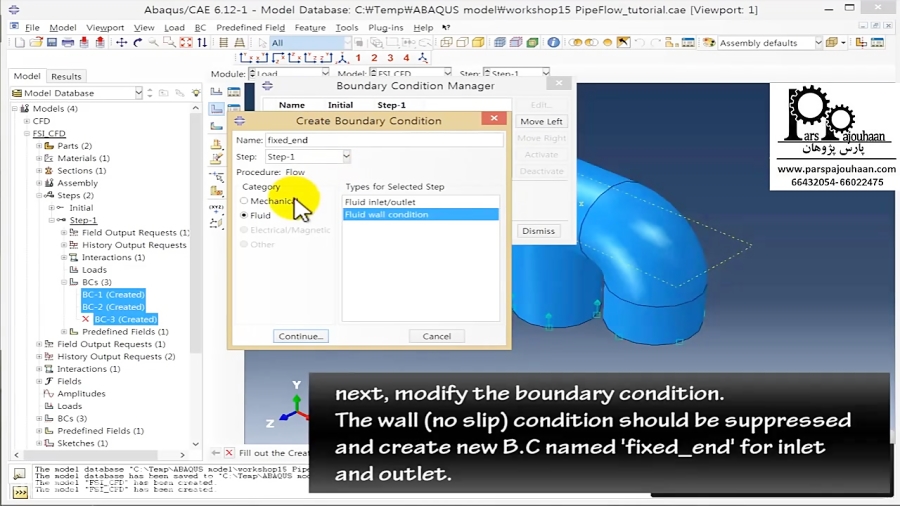Select the Box zoom tool
The width and height of the screenshot is (900, 506).
(x=170, y=43)
